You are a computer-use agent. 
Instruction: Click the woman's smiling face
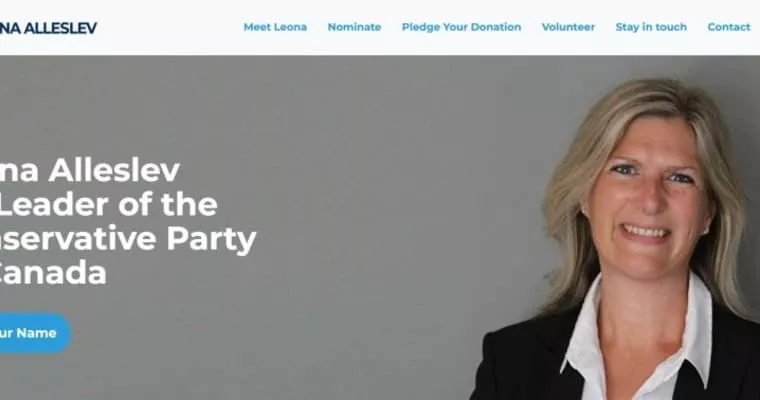click(x=647, y=204)
